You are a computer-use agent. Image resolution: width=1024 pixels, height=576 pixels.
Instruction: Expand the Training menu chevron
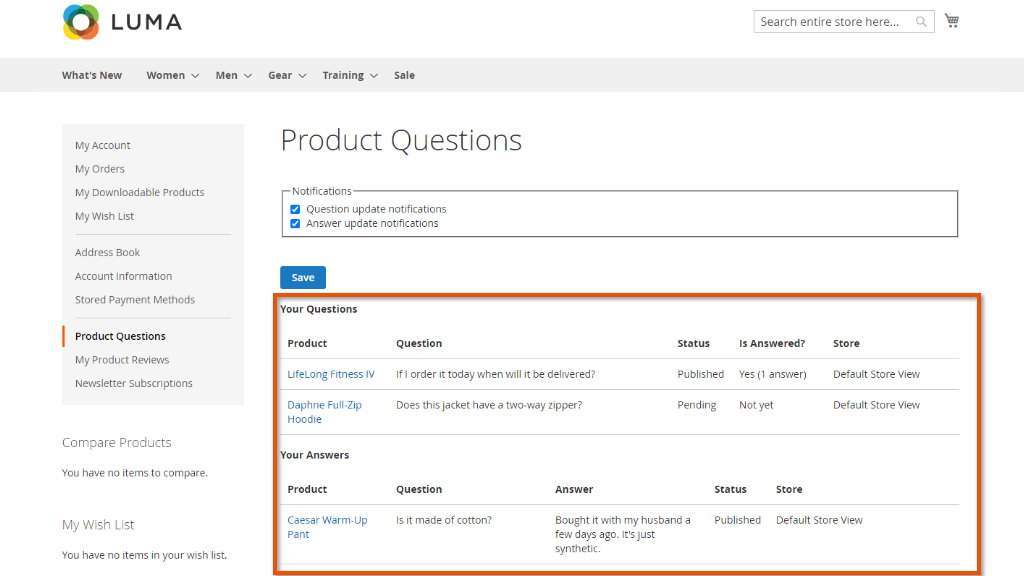click(374, 76)
